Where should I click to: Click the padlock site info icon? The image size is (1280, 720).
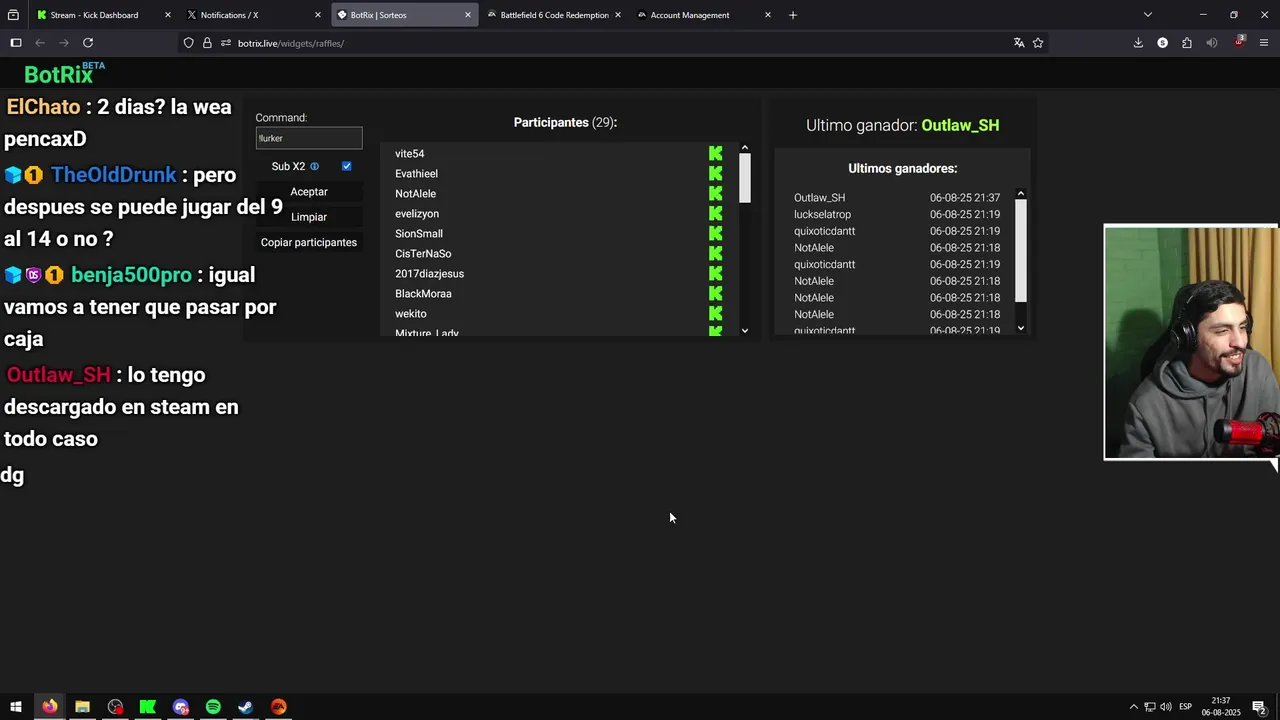coord(207,43)
